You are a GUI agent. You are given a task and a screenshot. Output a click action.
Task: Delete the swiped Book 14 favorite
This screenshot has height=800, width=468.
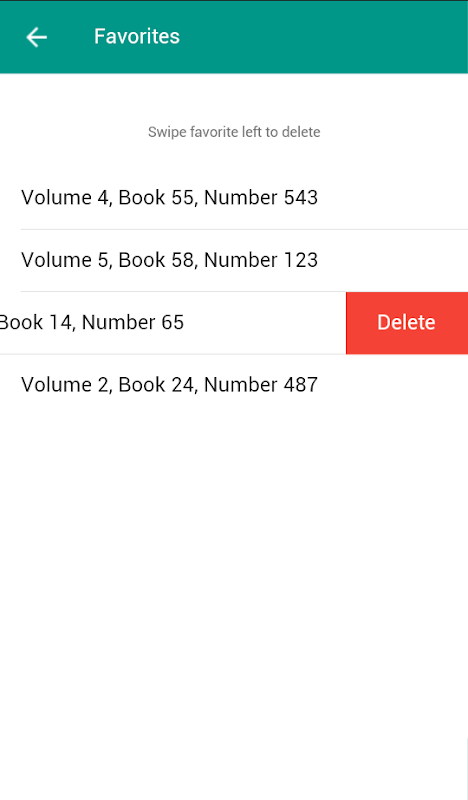point(407,323)
